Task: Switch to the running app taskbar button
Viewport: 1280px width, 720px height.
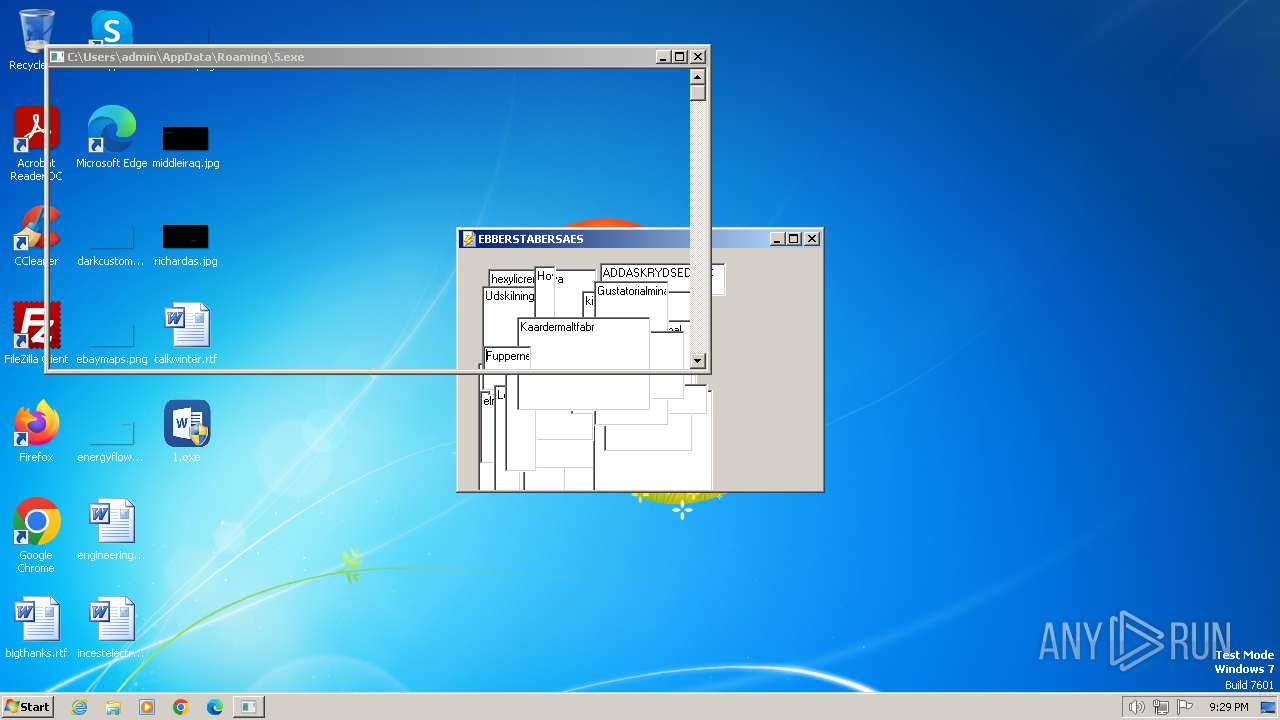Action: 248,707
